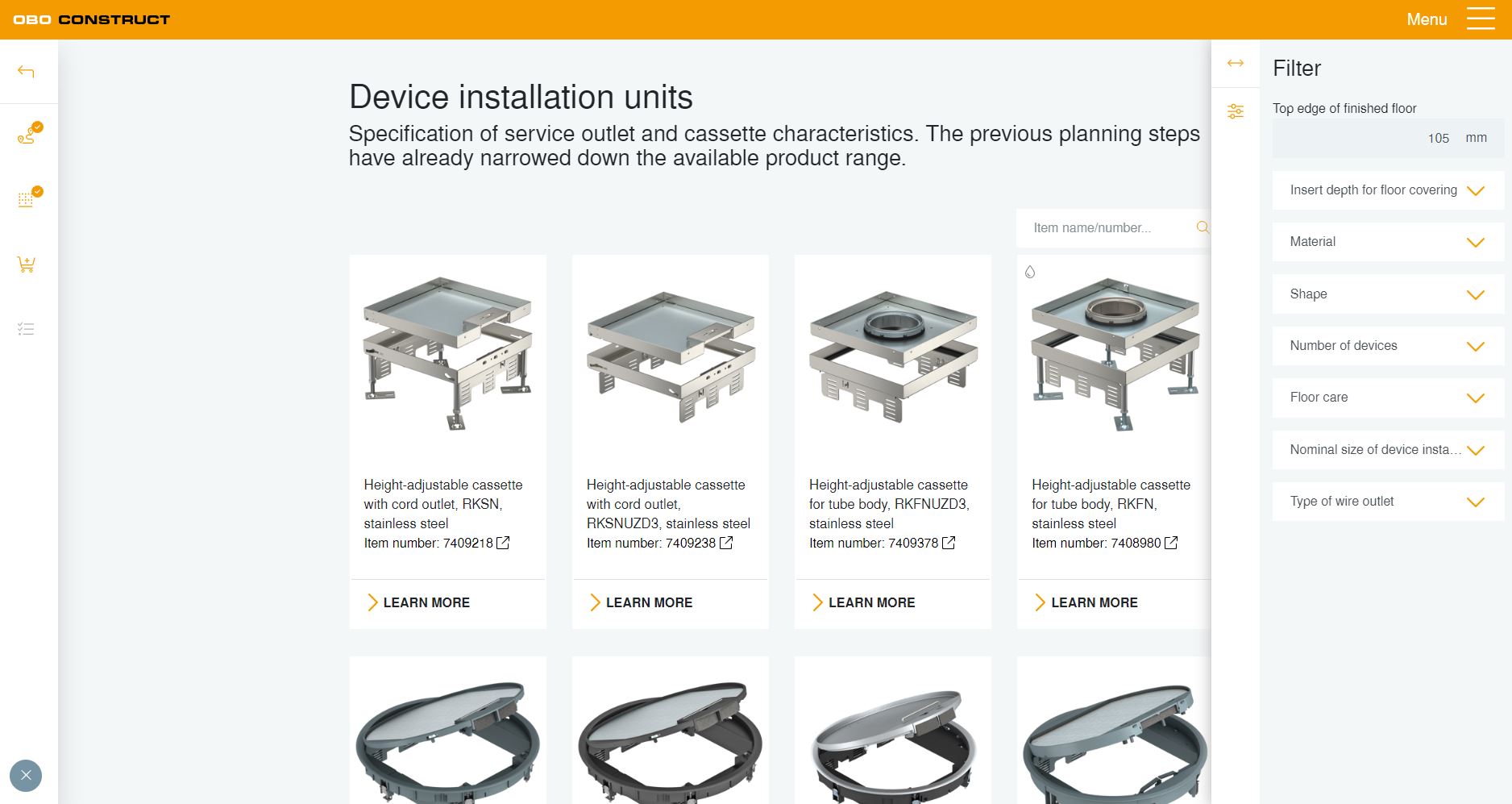The image size is (1512, 804).
Task: Toggle filter panel width arrow icon
Action: 1236,63
